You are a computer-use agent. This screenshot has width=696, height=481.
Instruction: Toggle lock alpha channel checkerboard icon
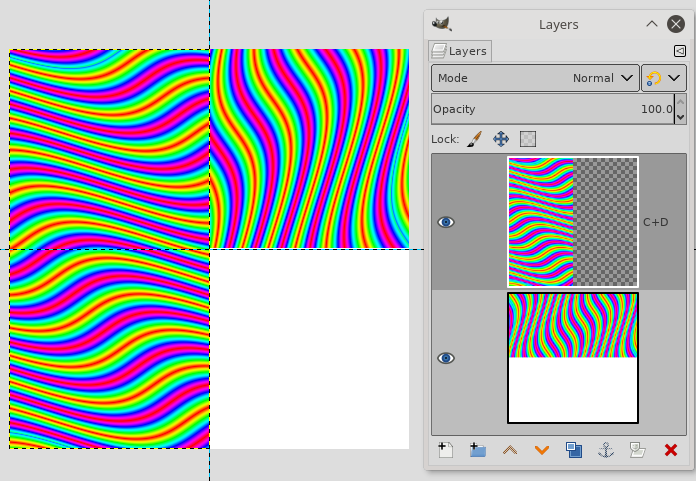[x=528, y=139]
